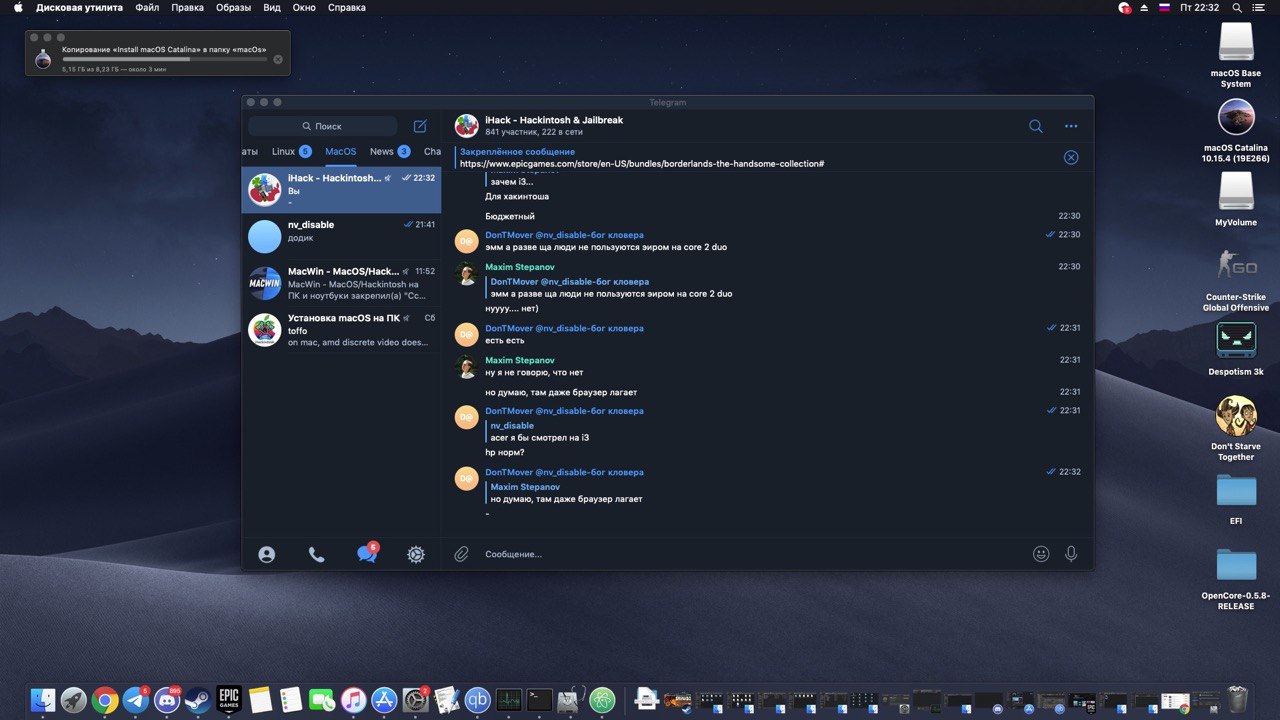Viewport: 1280px width, 720px height.
Task: Search inside the iHack chat
Action: point(1036,126)
